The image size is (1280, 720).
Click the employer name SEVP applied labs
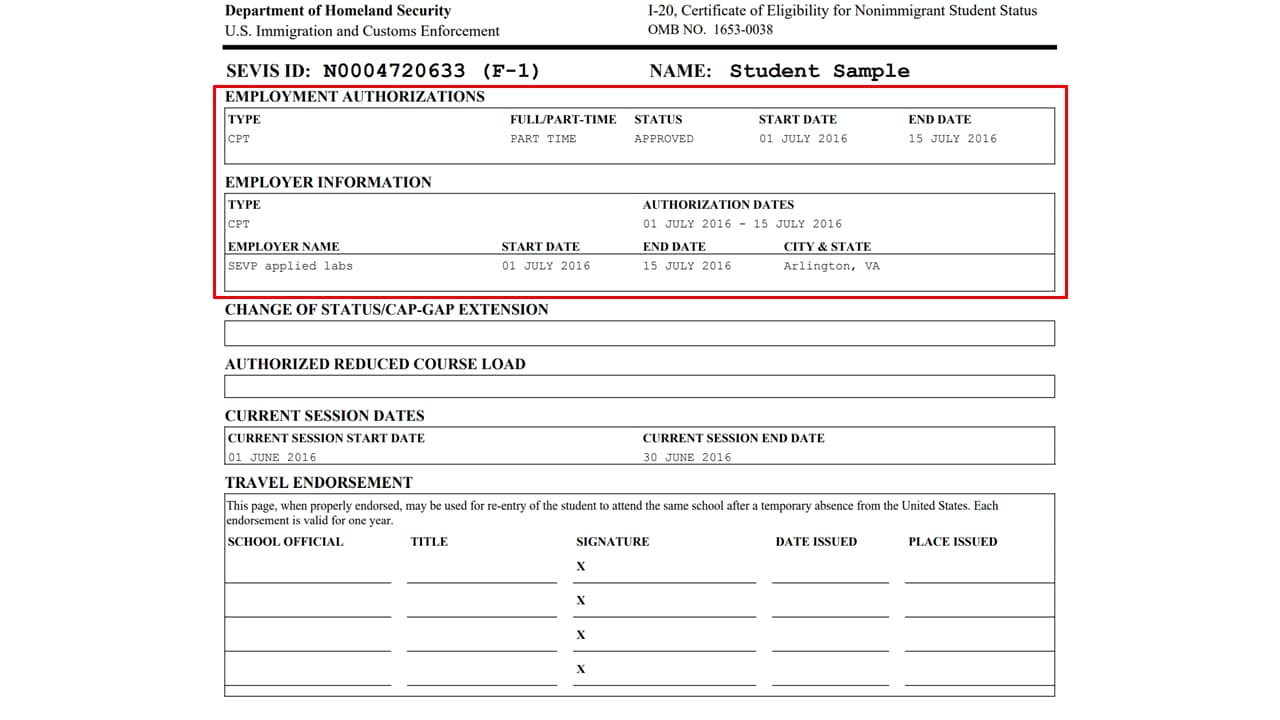click(x=286, y=266)
